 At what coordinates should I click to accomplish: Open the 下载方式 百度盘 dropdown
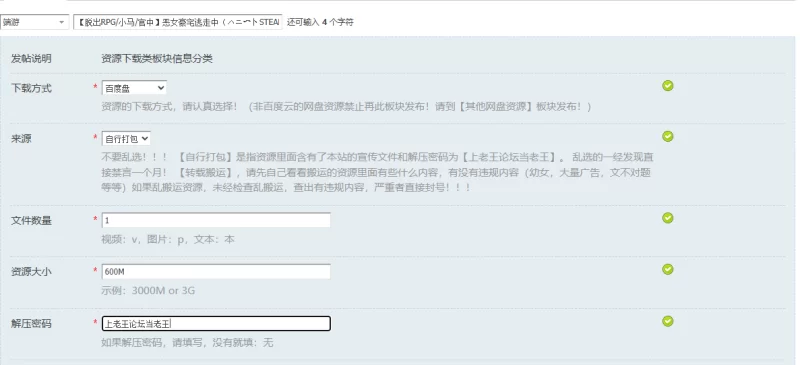click(x=134, y=88)
